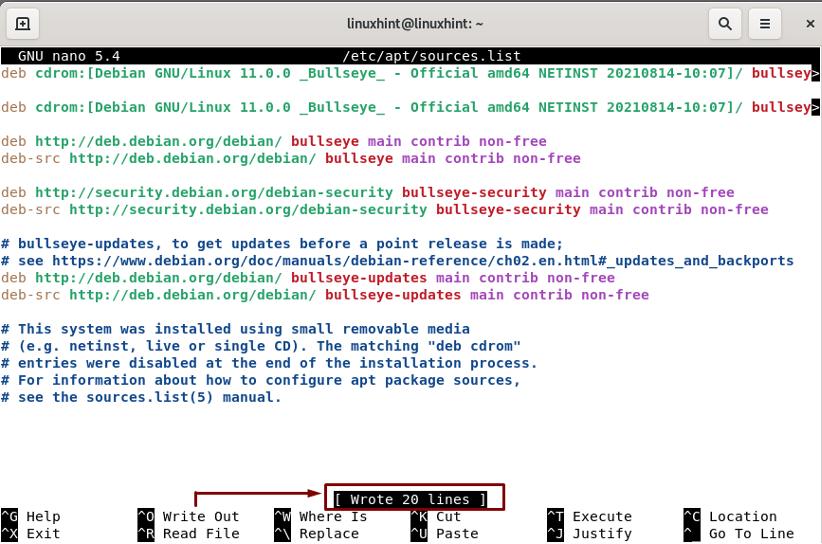Click the Go To Line shortcut
Viewport: 822px width, 544px height.
(739, 534)
